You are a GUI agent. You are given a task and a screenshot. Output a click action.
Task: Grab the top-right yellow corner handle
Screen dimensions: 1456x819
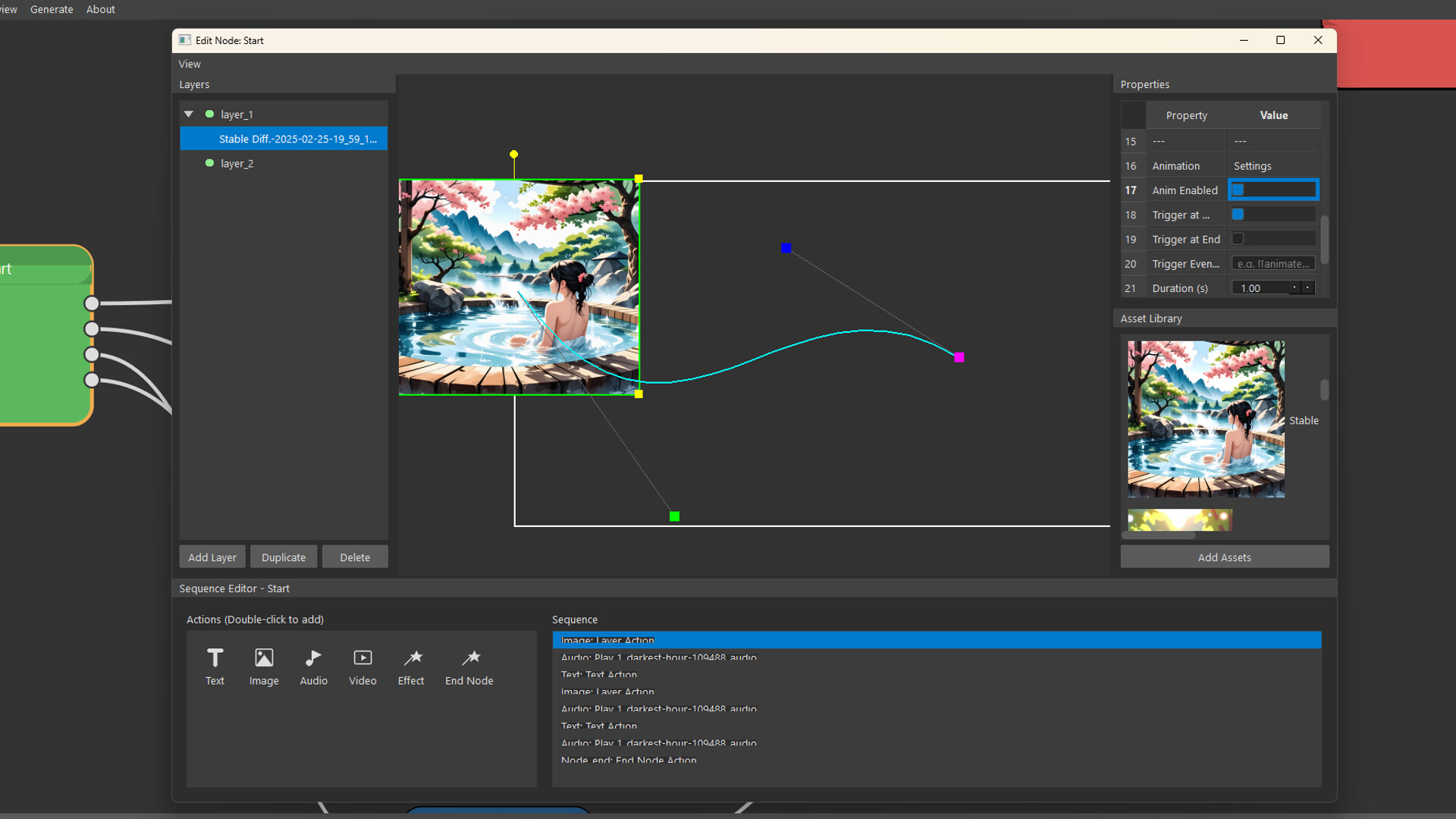click(x=639, y=179)
